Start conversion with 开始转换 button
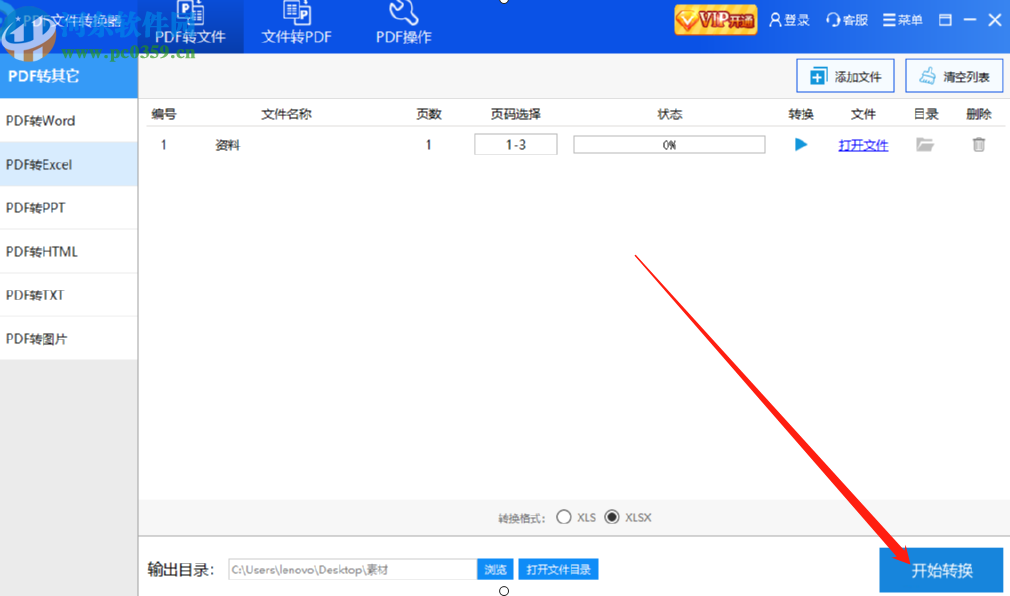The image size is (1010, 596). 940,569
